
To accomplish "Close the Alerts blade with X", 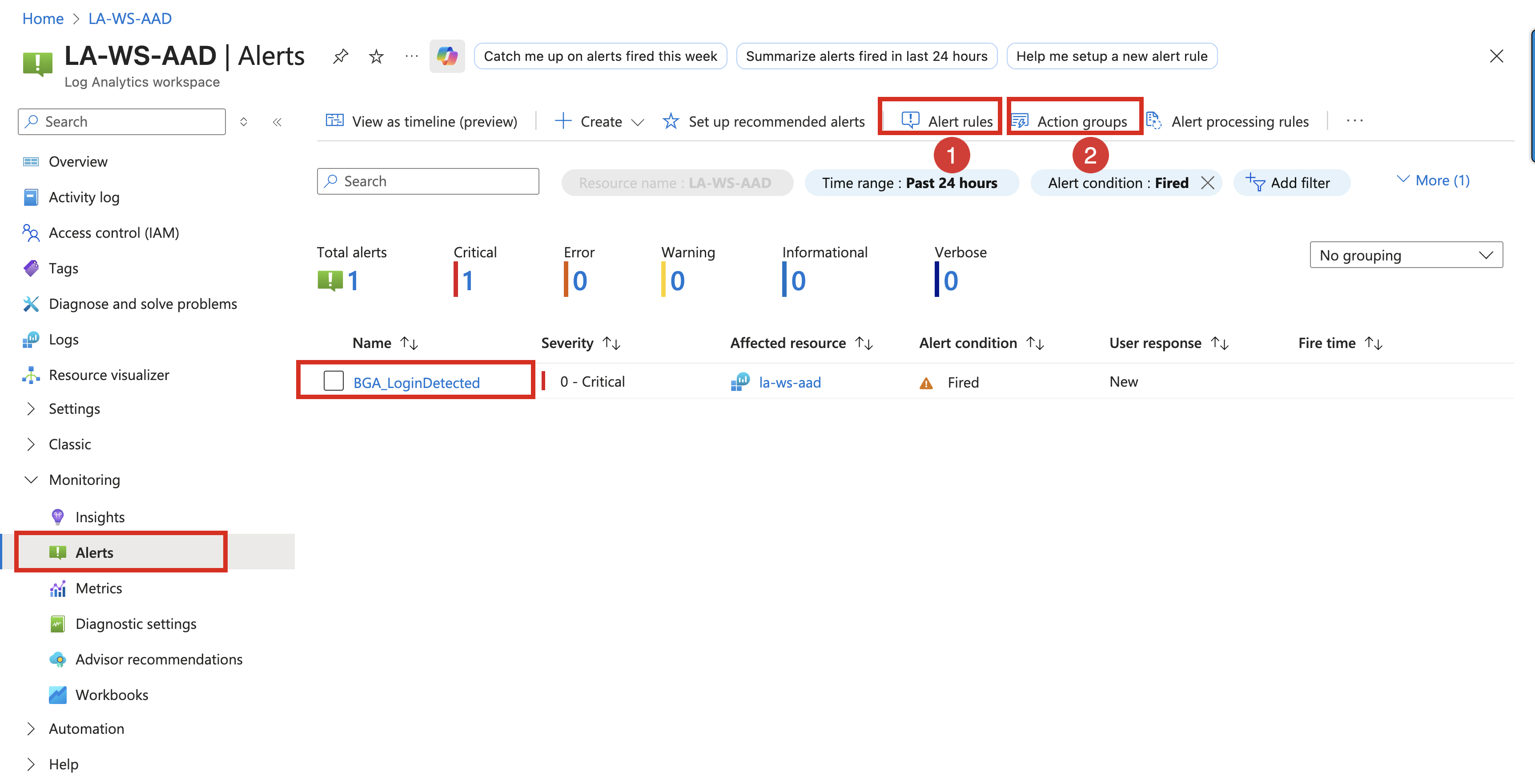I will (1496, 56).
